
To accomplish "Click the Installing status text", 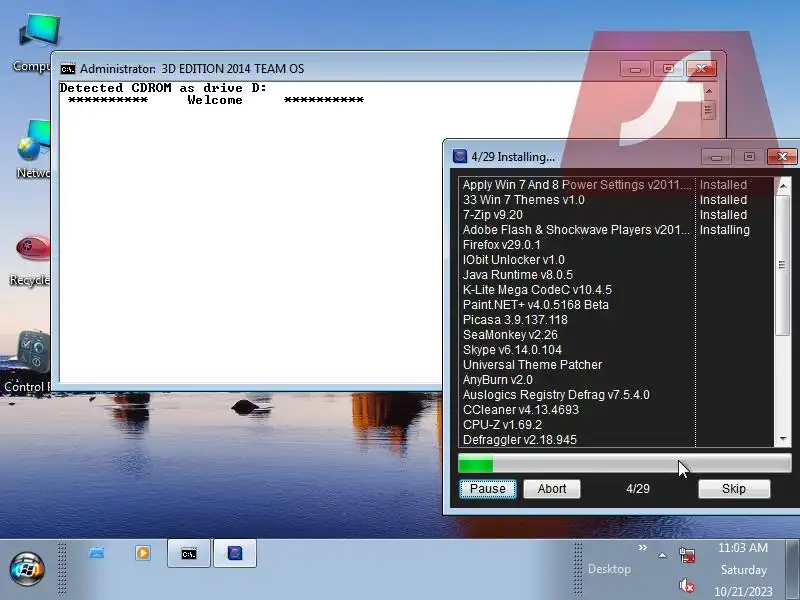I will pyautogui.click(x=724, y=230).
